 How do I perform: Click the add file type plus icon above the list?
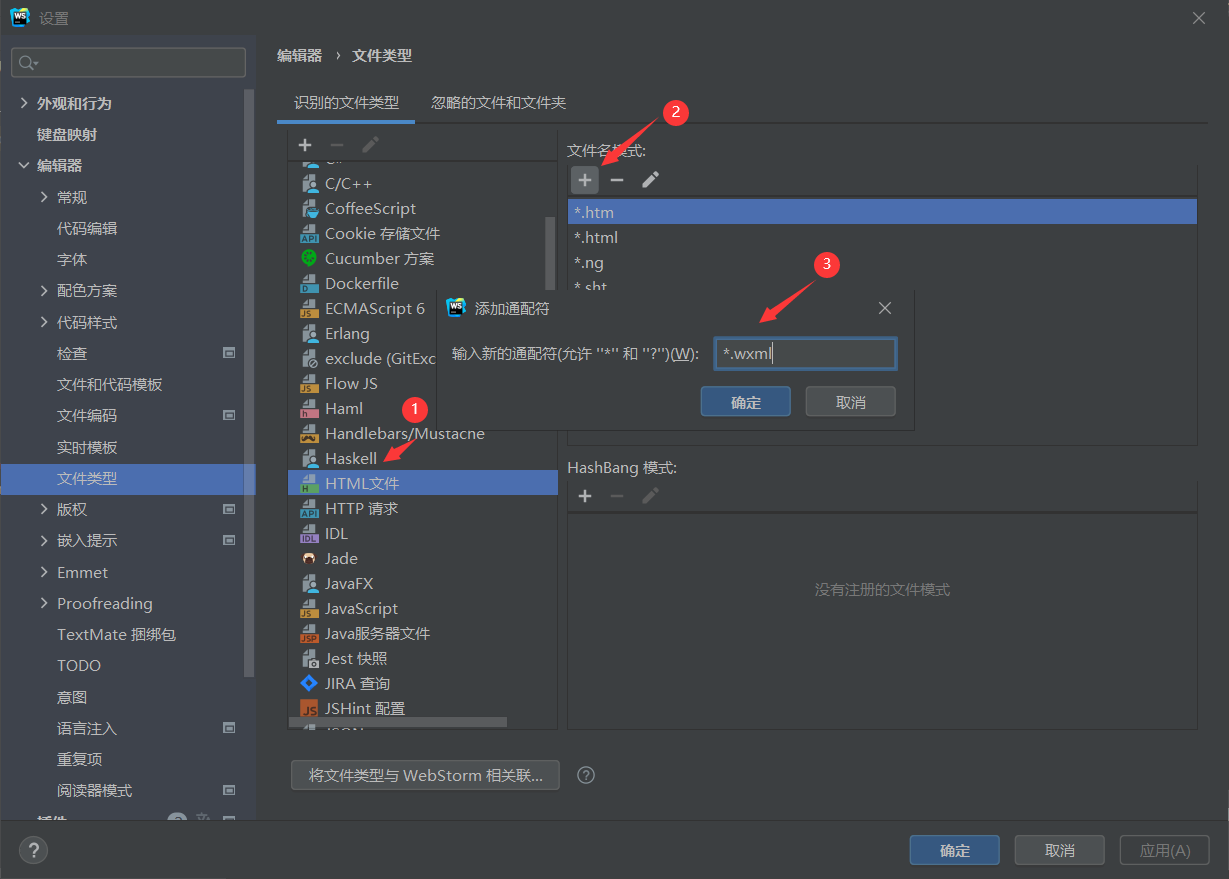(305, 145)
